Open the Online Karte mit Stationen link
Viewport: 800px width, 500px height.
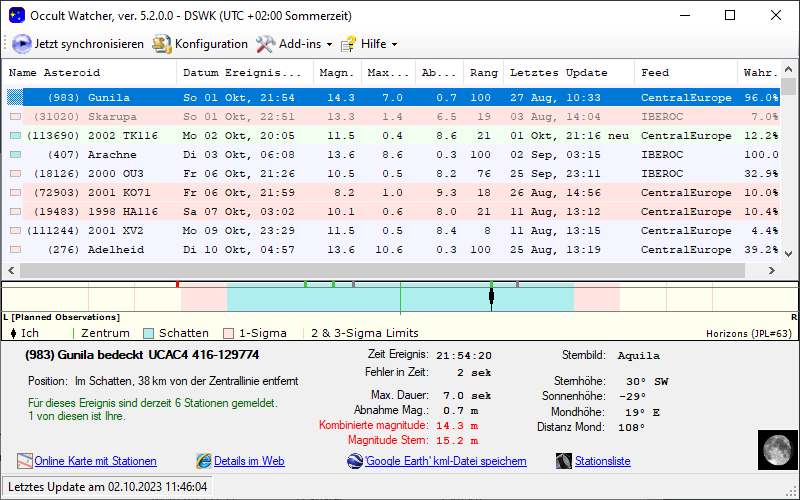click(95, 461)
